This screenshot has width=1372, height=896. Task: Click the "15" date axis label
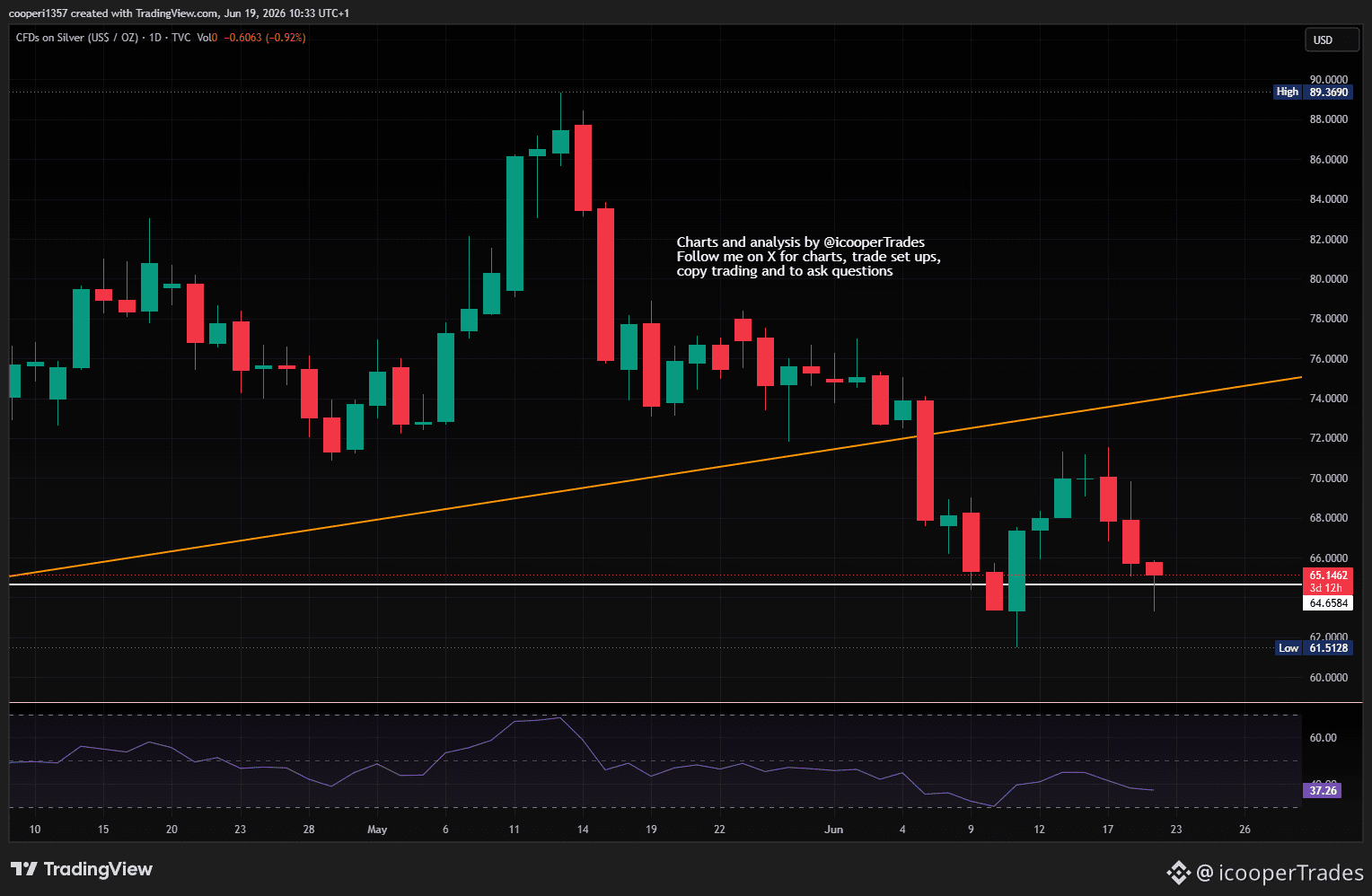[103, 830]
